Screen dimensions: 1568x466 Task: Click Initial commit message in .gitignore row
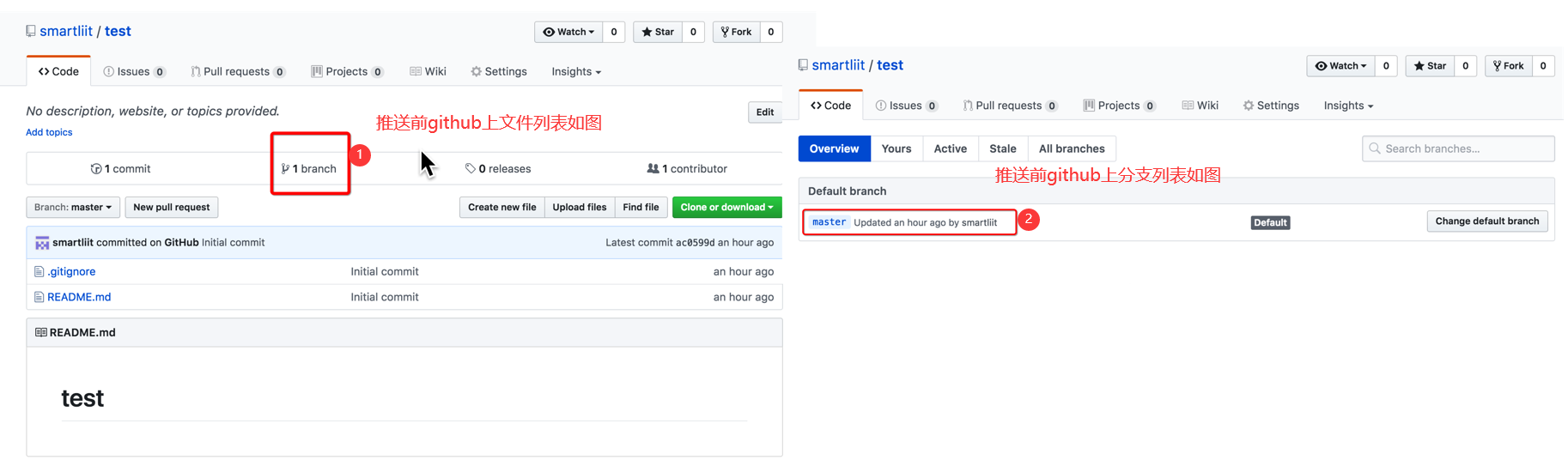tap(385, 271)
